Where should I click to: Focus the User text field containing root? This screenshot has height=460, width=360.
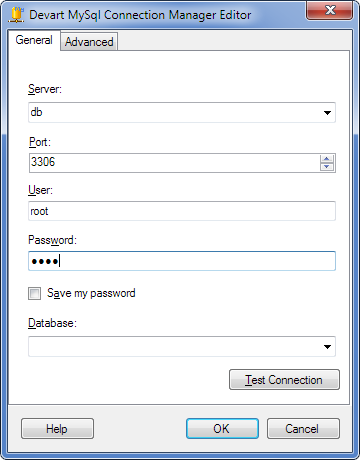[182, 211]
